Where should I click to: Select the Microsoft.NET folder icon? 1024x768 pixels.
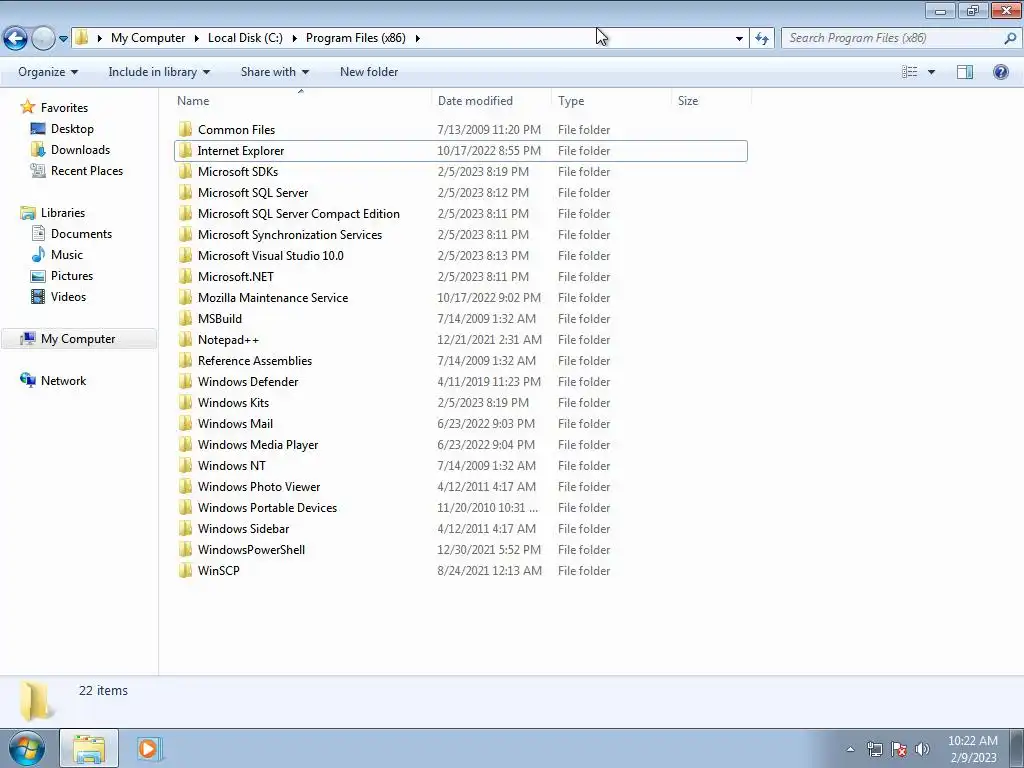pyautogui.click(x=185, y=276)
